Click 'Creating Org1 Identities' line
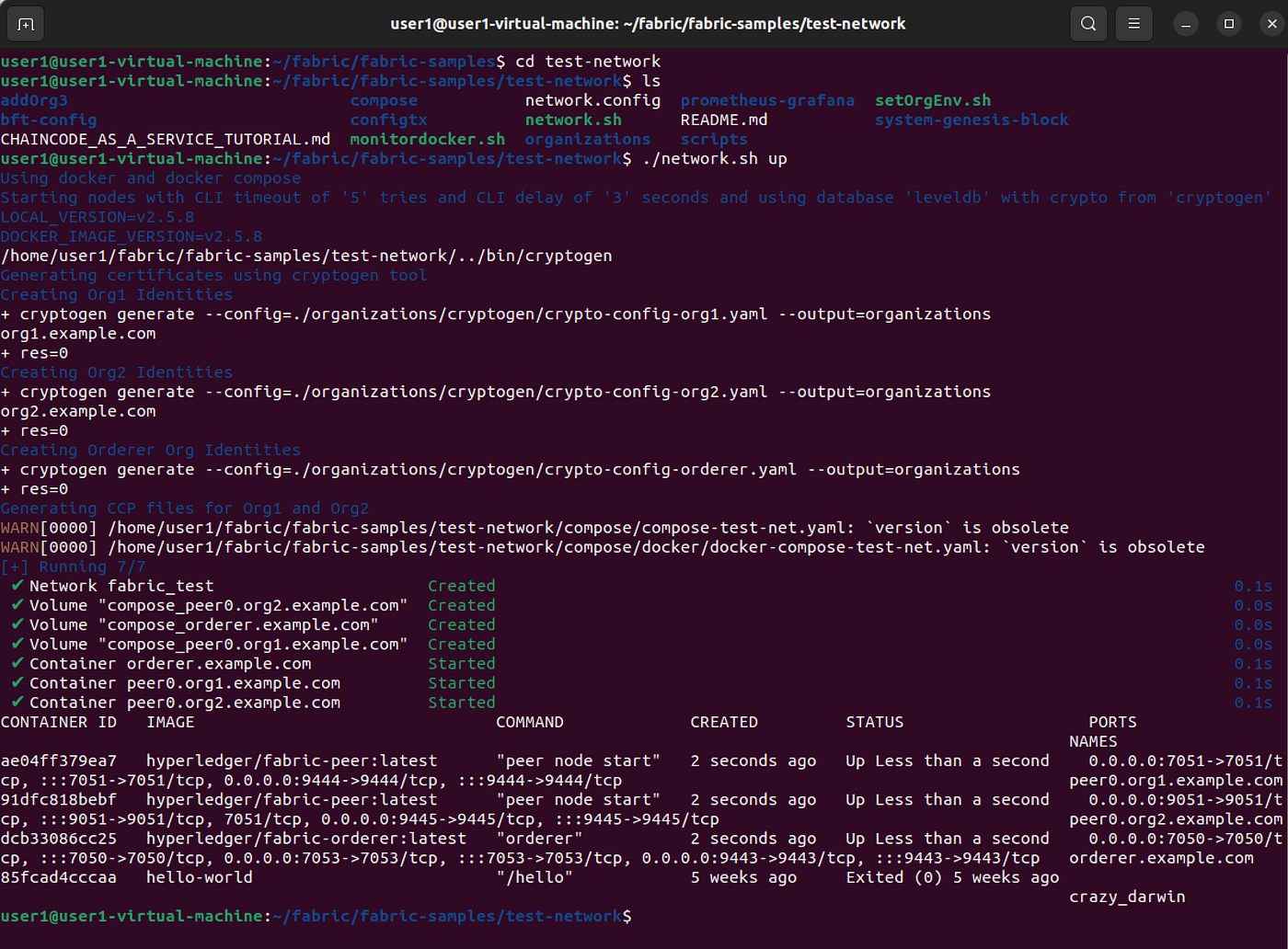1288x949 pixels. (x=117, y=294)
